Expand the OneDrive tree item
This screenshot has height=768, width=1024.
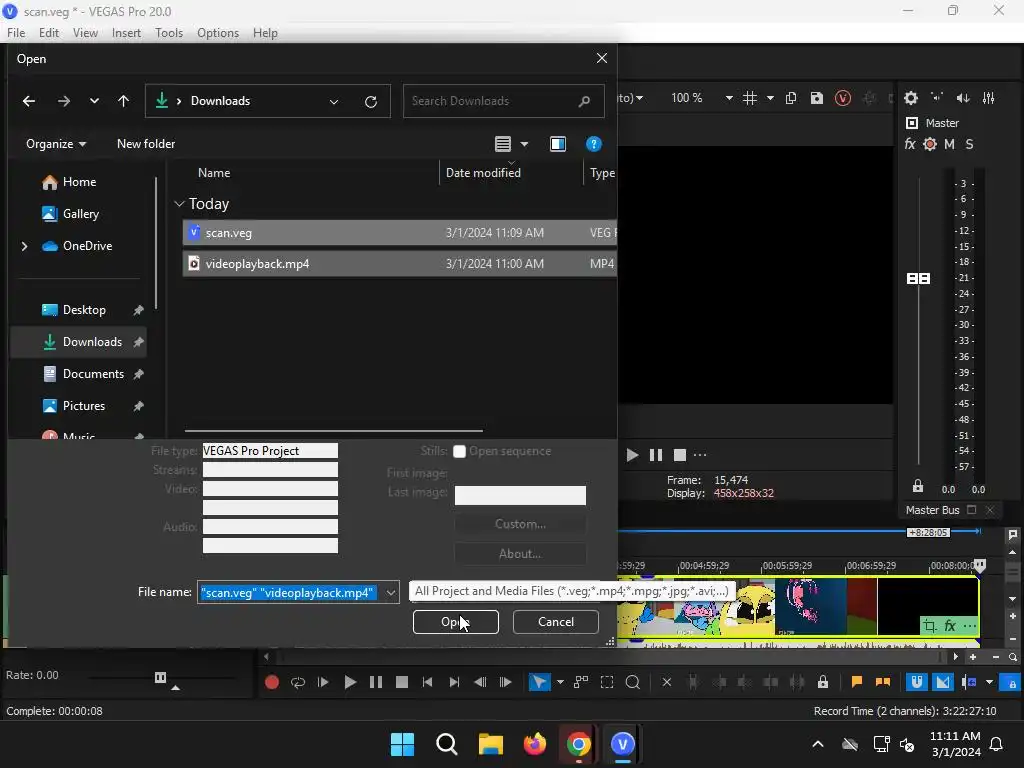click(24, 246)
